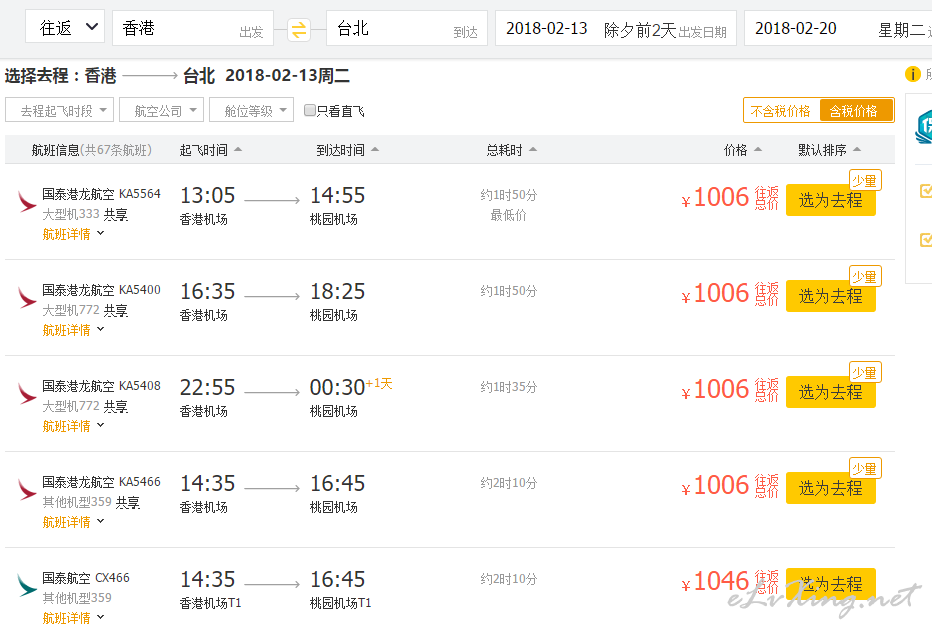Expand 航班详情 for flight CX466
932x631 pixels.
pyautogui.click(x=73, y=618)
